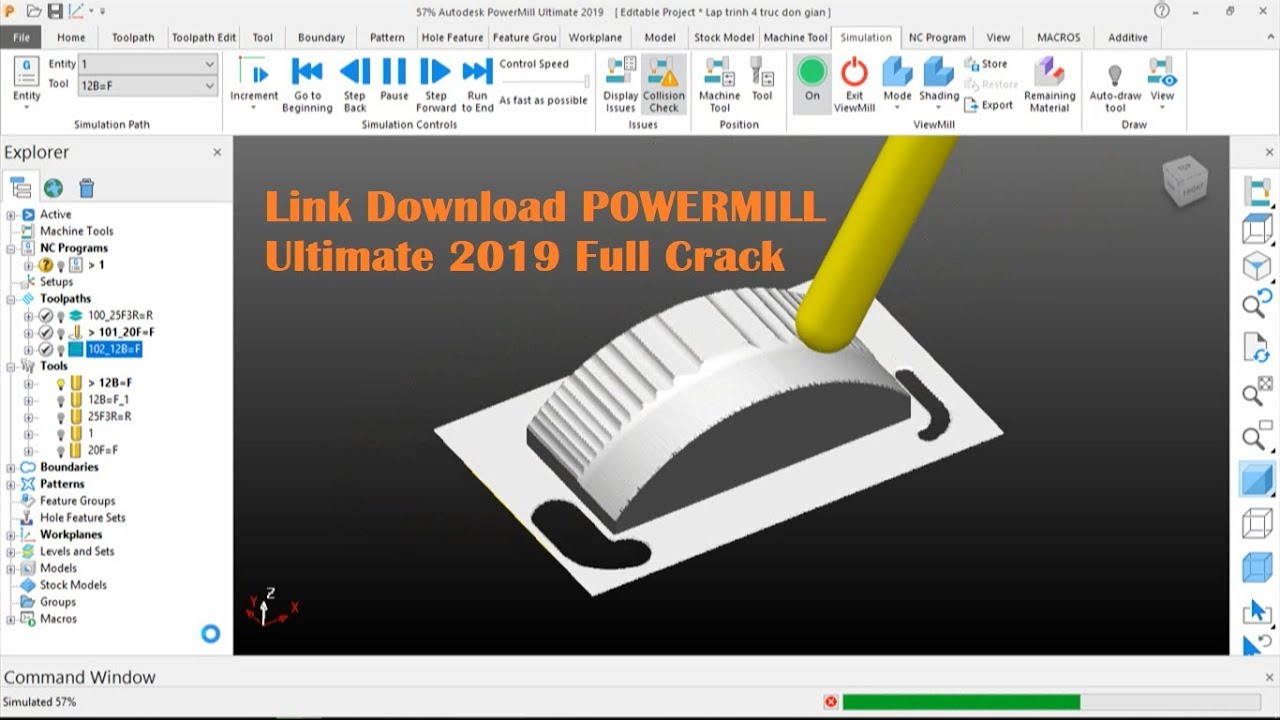1280x720 pixels.
Task: Click the Explorer globe browser icon
Action: [x=53, y=188]
